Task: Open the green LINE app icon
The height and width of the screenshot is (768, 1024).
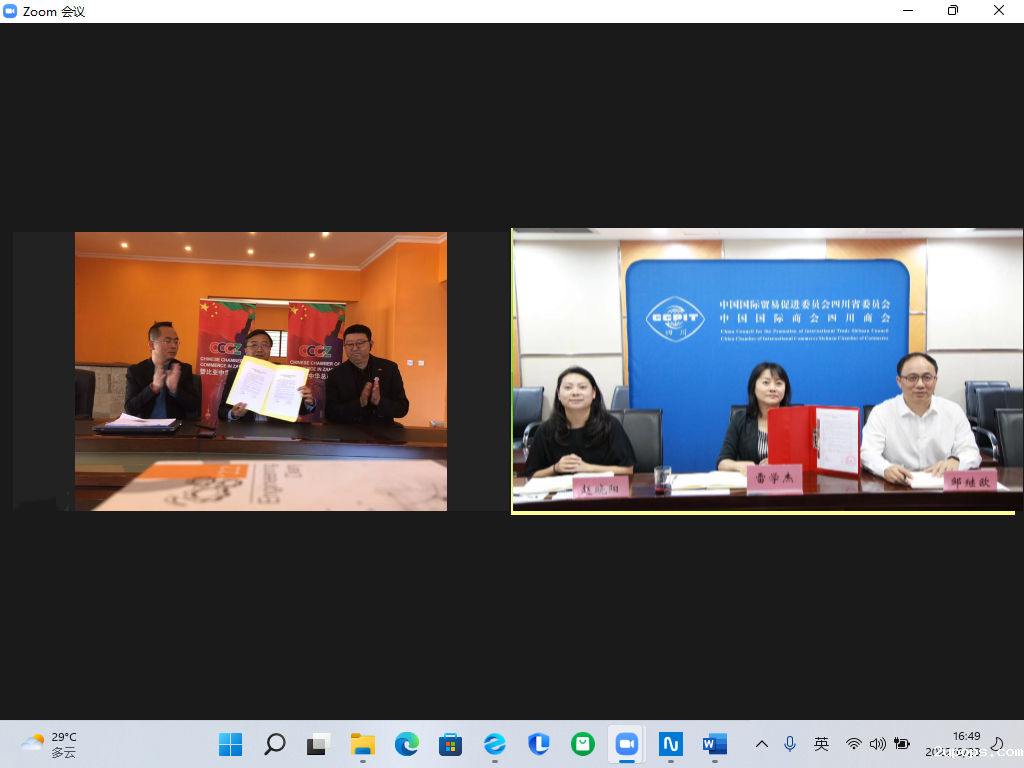Action: (x=582, y=744)
